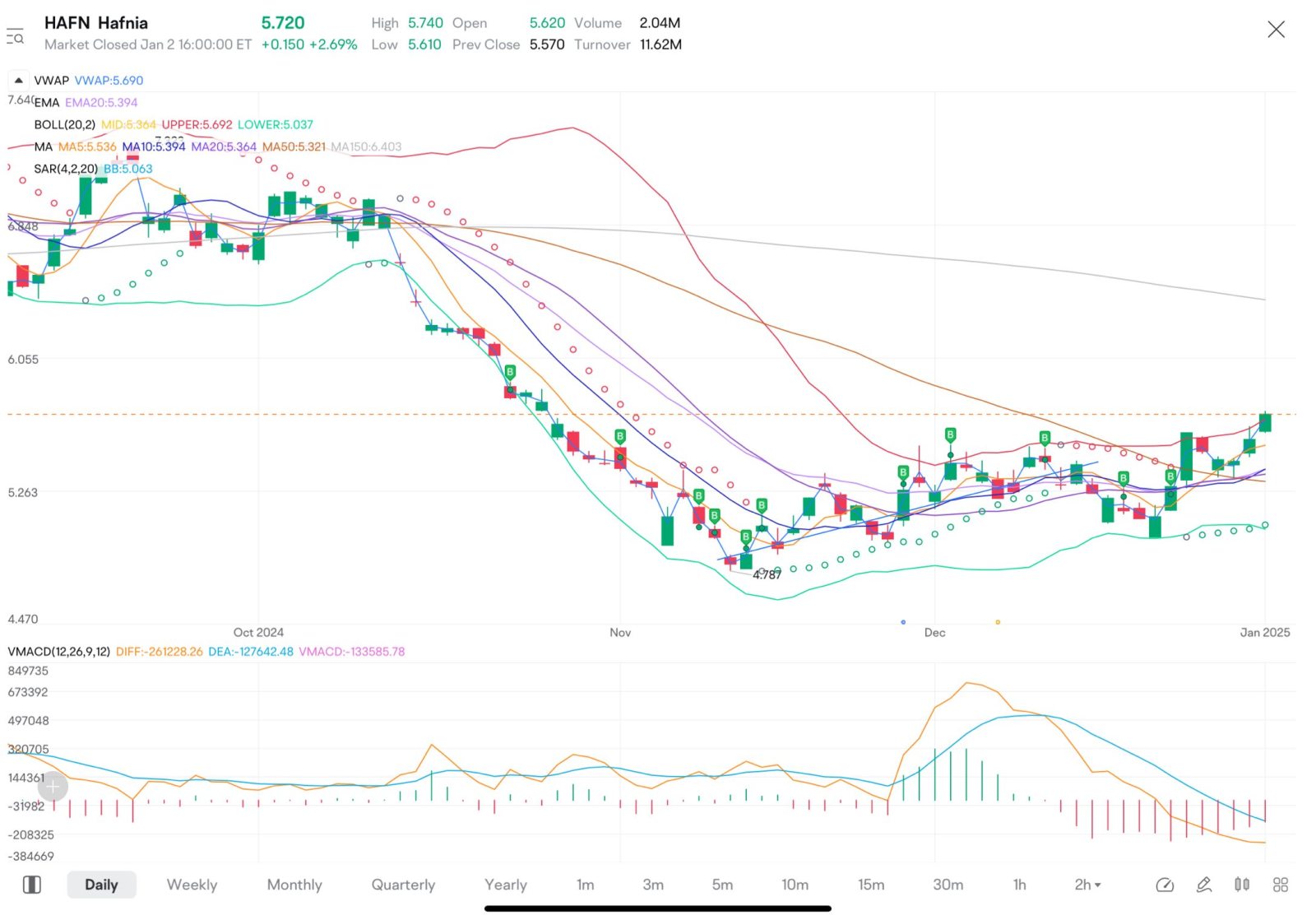The height and width of the screenshot is (920, 1316).
Task: Open the 2h interval dropdown
Action: pos(1087,885)
